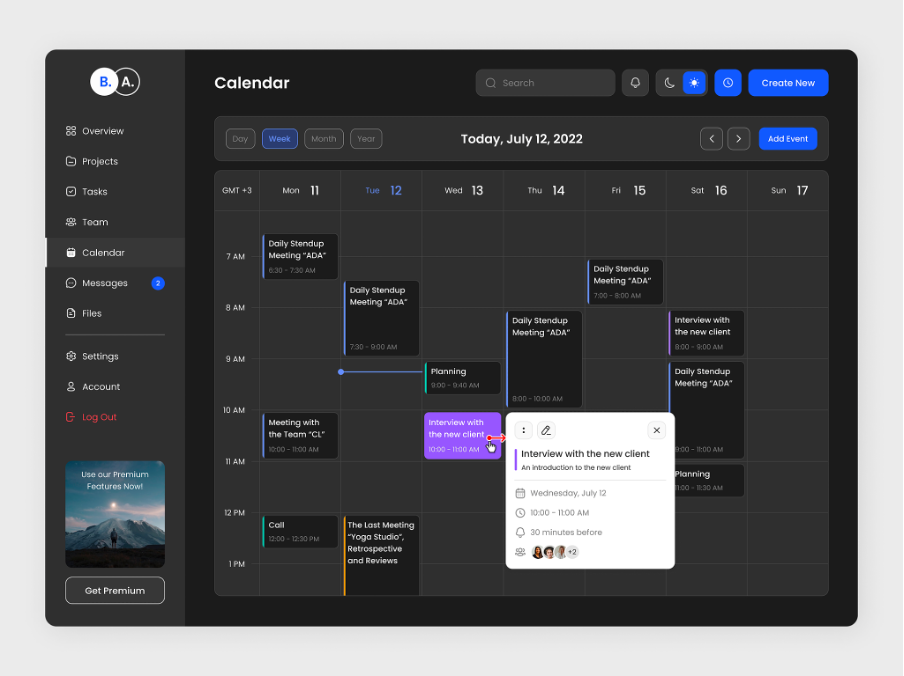Switch to Year view
904x676 pixels.
coord(366,139)
